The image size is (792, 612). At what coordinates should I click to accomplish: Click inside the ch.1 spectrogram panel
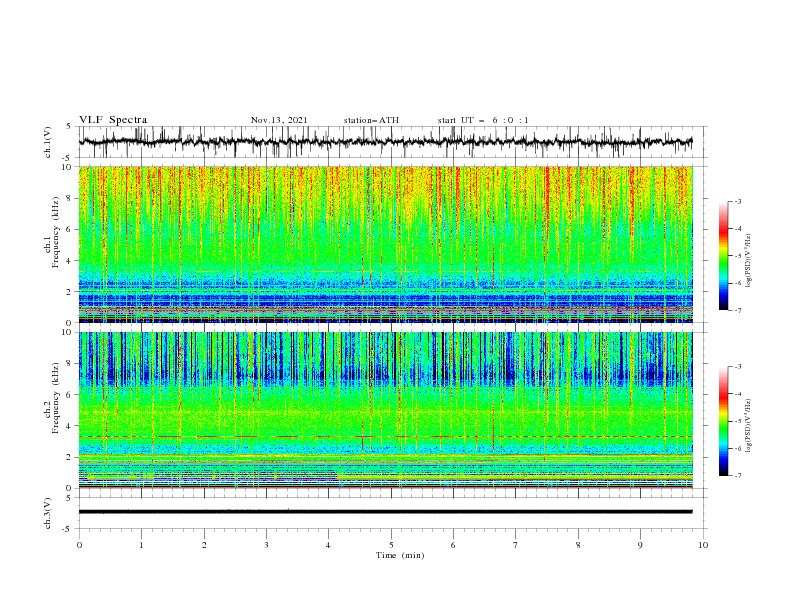386,244
